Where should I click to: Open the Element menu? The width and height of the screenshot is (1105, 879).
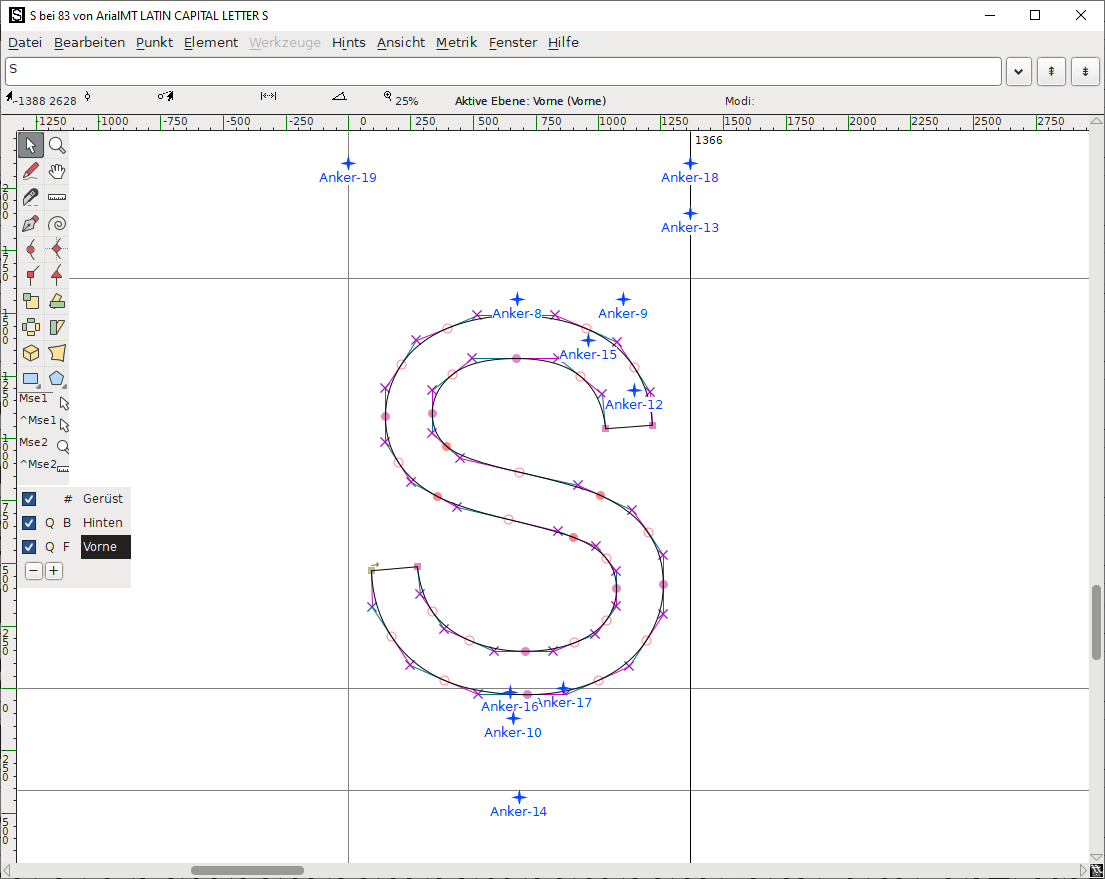click(210, 42)
